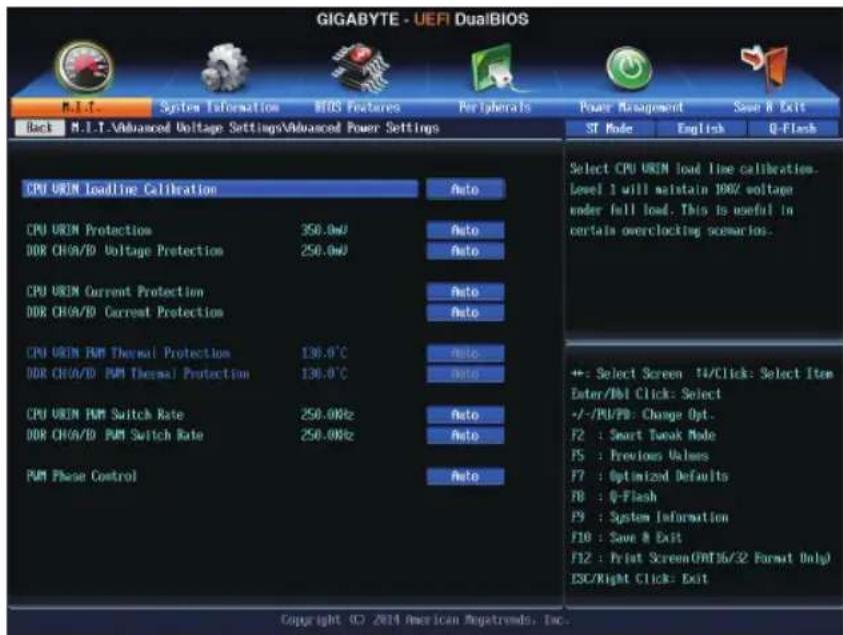
Task: Select the CPU VRIN PWM Thermal Protection label
Action: tap(128, 353)
